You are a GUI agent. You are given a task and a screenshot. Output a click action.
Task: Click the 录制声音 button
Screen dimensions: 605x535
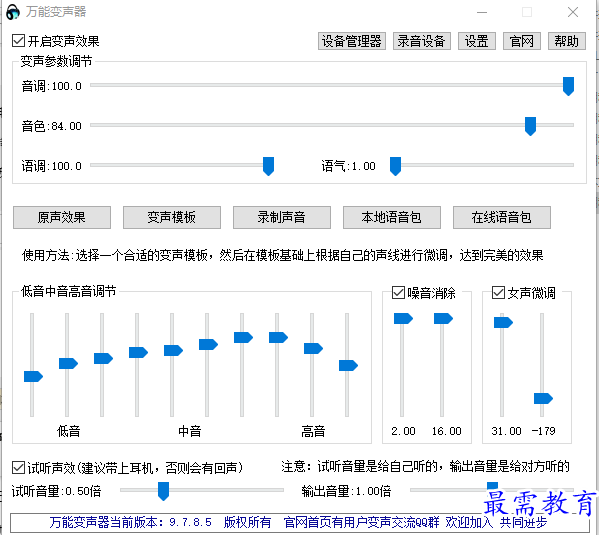pyautogui.click(x=282, y=218)
